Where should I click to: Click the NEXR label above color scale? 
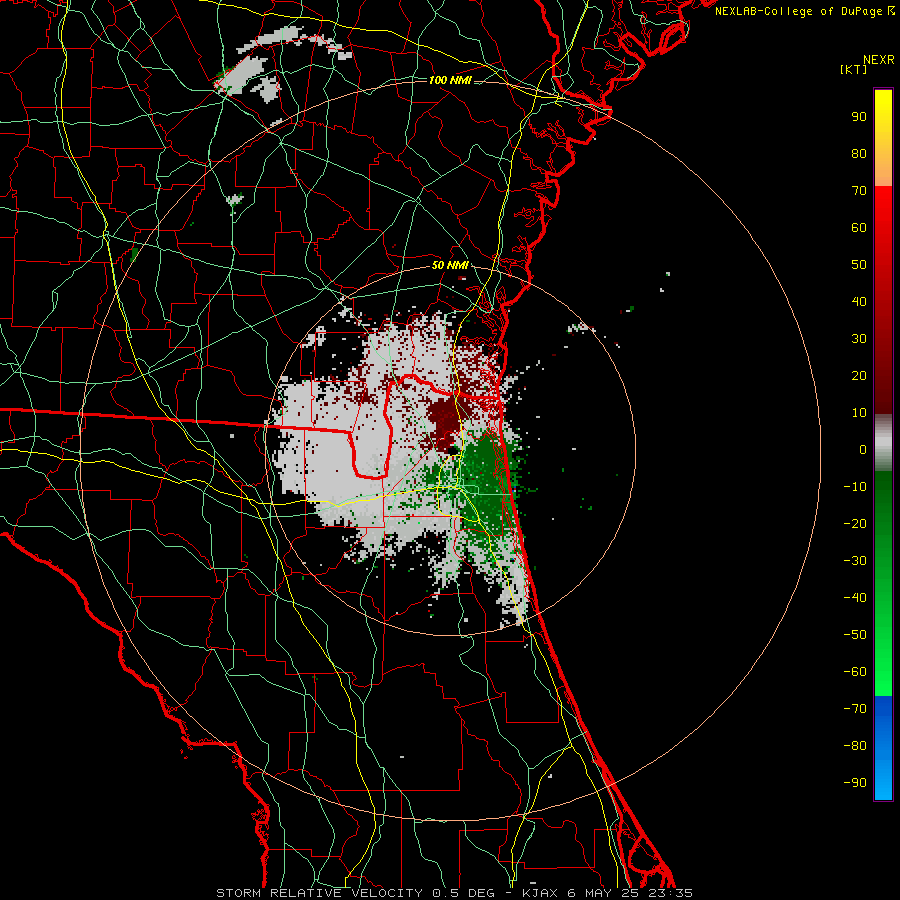pos(879,60)
